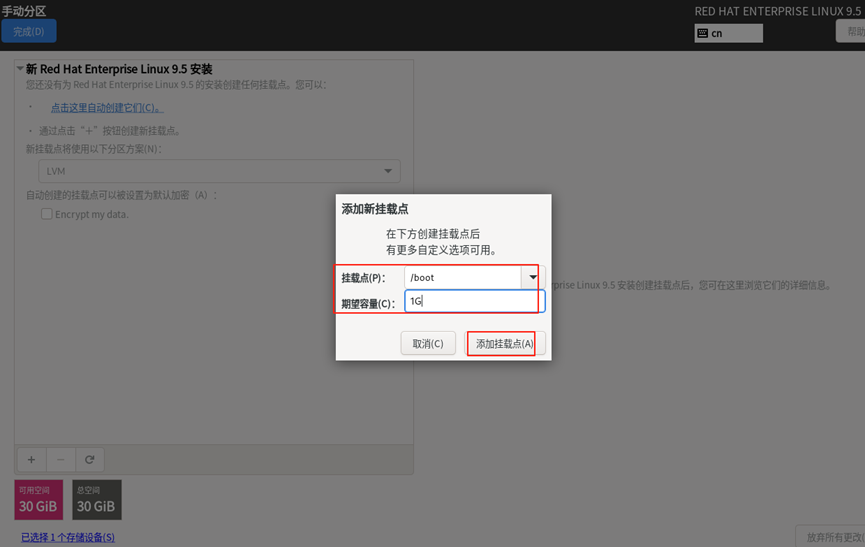Open the LVM partitioning scheme dropdown
This screenshot has width=865, height=547.
[219, 171]
